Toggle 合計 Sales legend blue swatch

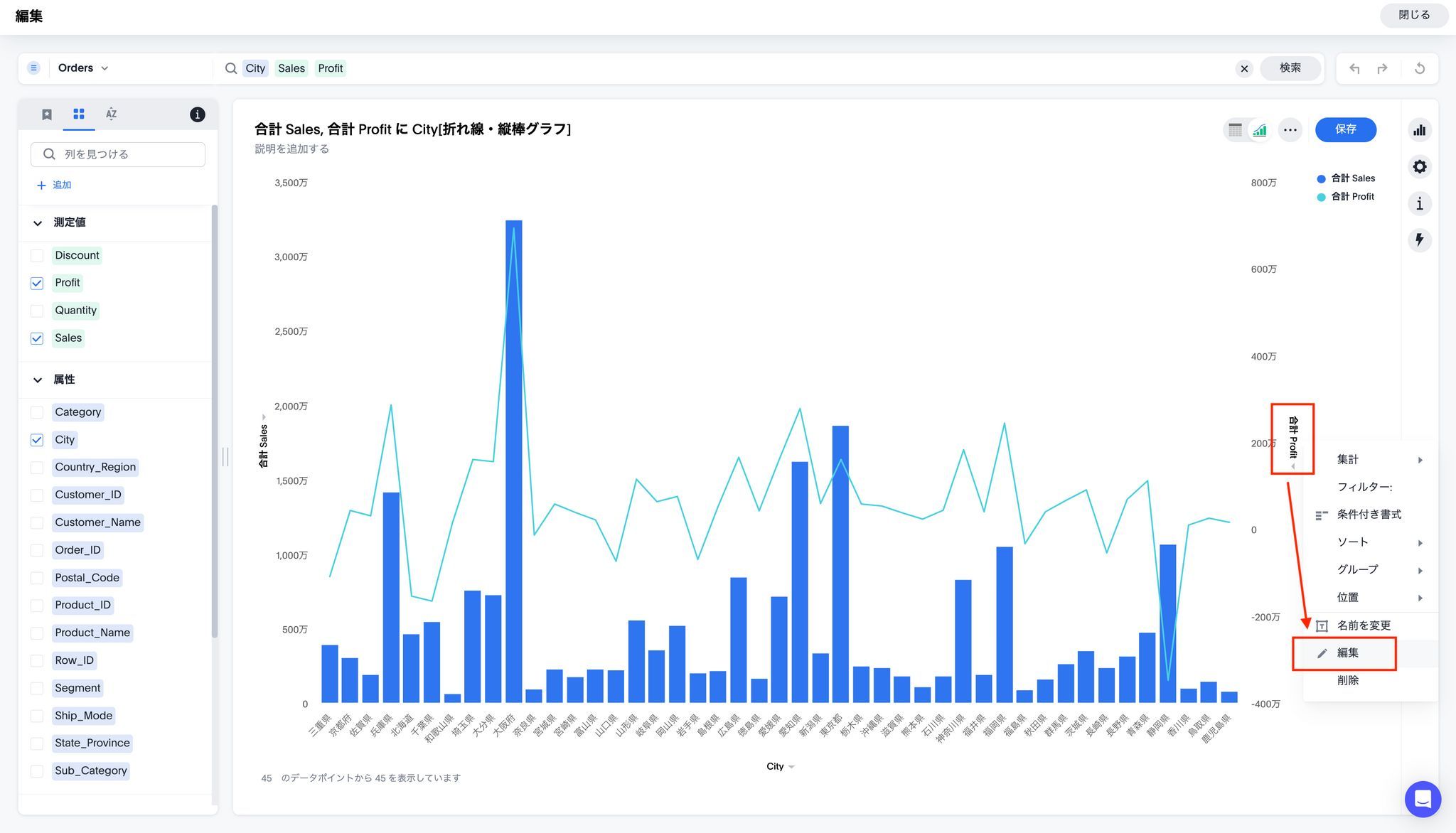pyautogui.click(x=1321, y=179)
